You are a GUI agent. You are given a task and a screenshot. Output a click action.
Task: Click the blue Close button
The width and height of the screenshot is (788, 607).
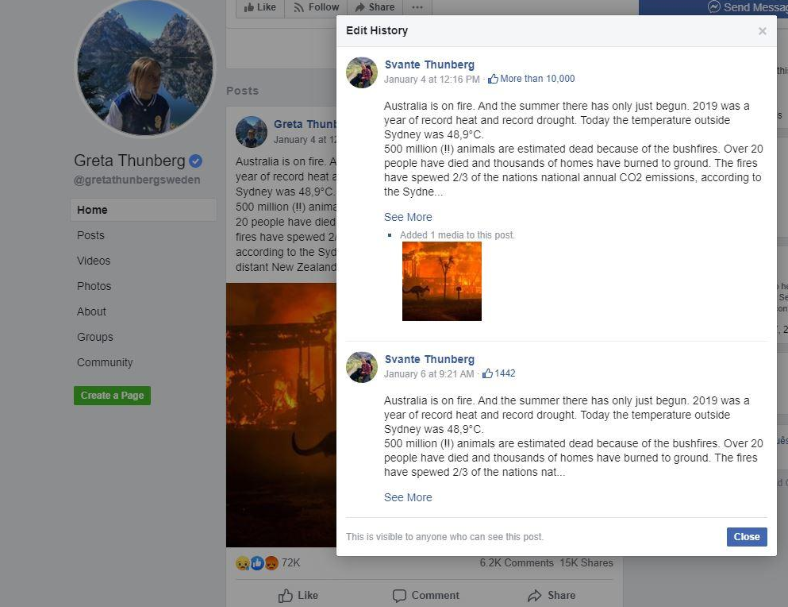[x=746, y=537]
